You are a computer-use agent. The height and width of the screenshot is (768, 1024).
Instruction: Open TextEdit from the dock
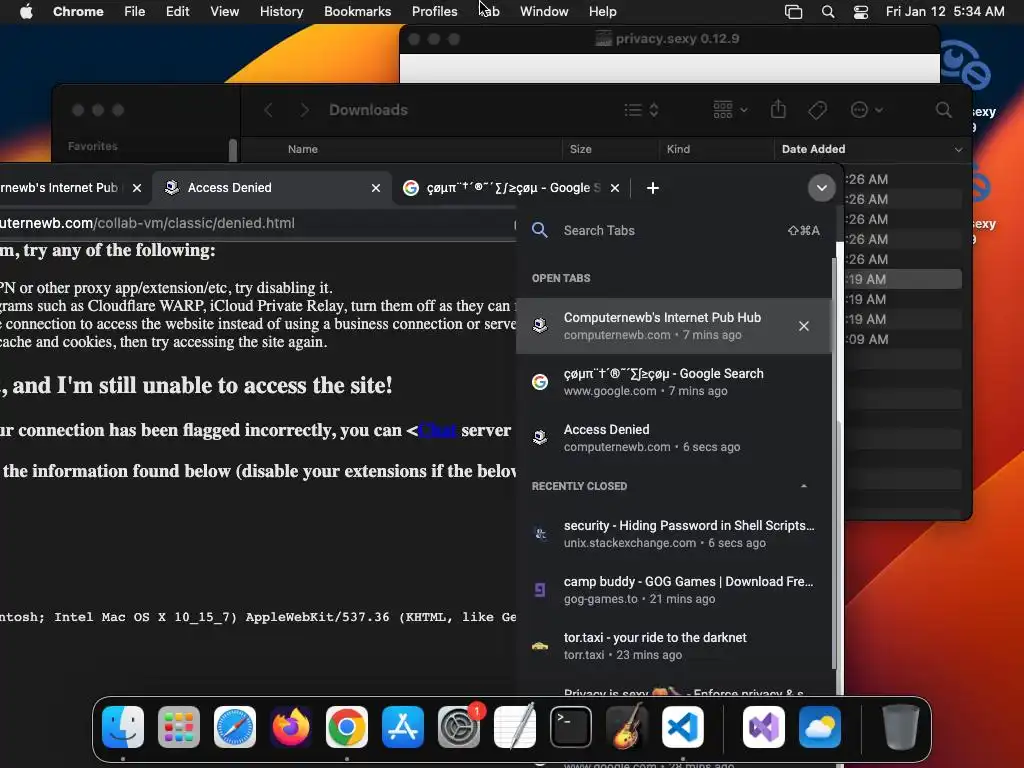coord(515,727)
